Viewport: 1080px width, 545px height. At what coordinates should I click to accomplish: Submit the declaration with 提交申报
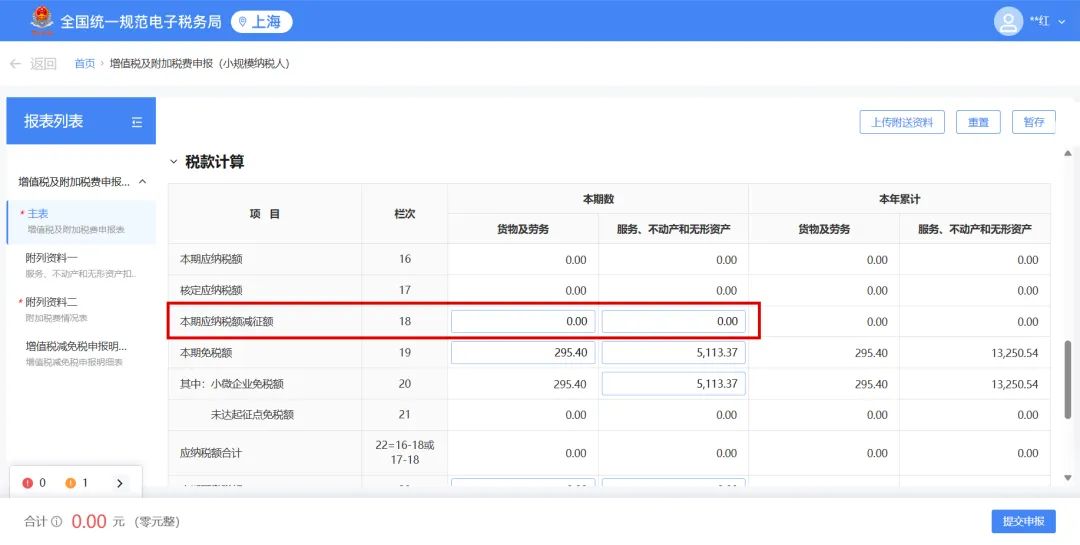pos(1024,522)
